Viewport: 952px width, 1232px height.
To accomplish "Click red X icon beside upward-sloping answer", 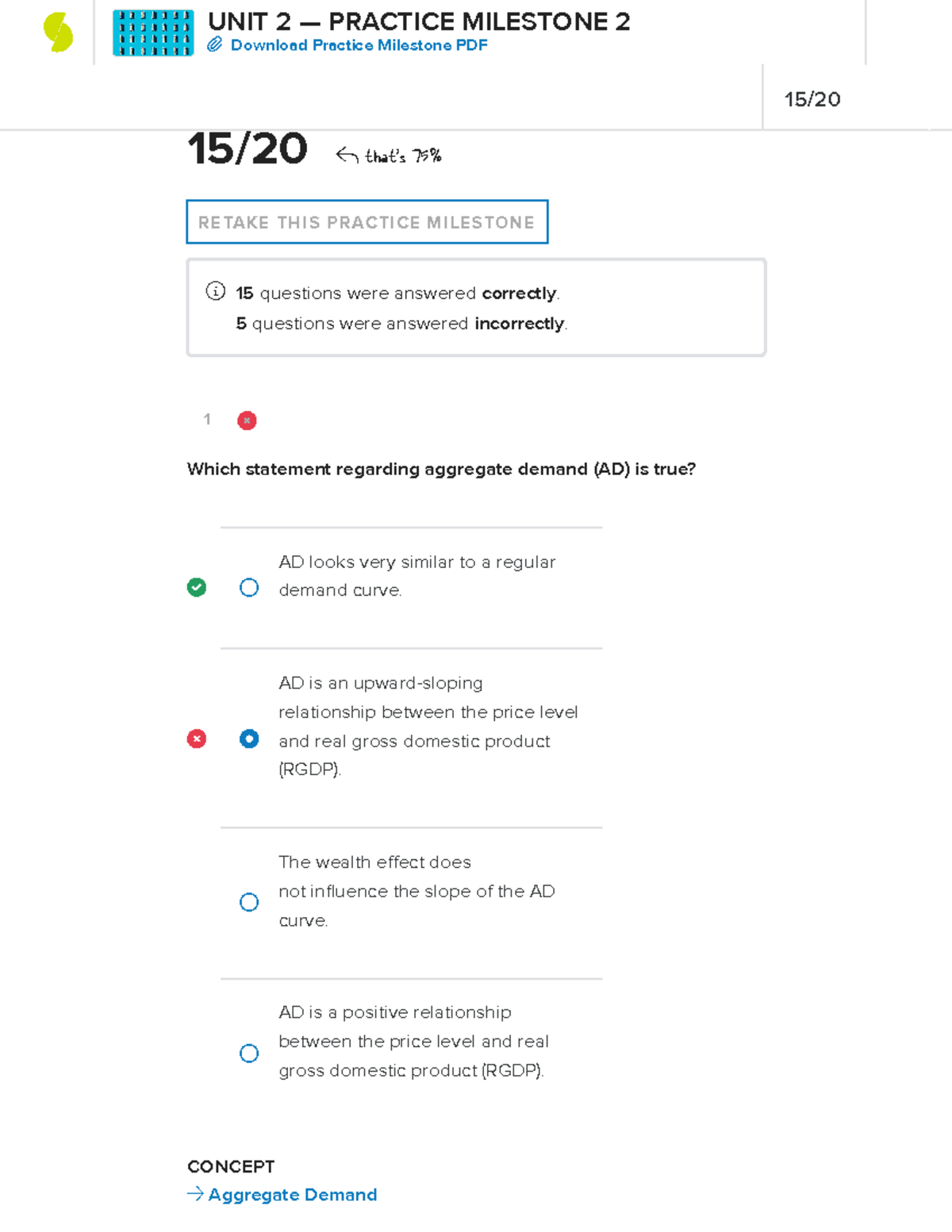I will coord(197,739).
